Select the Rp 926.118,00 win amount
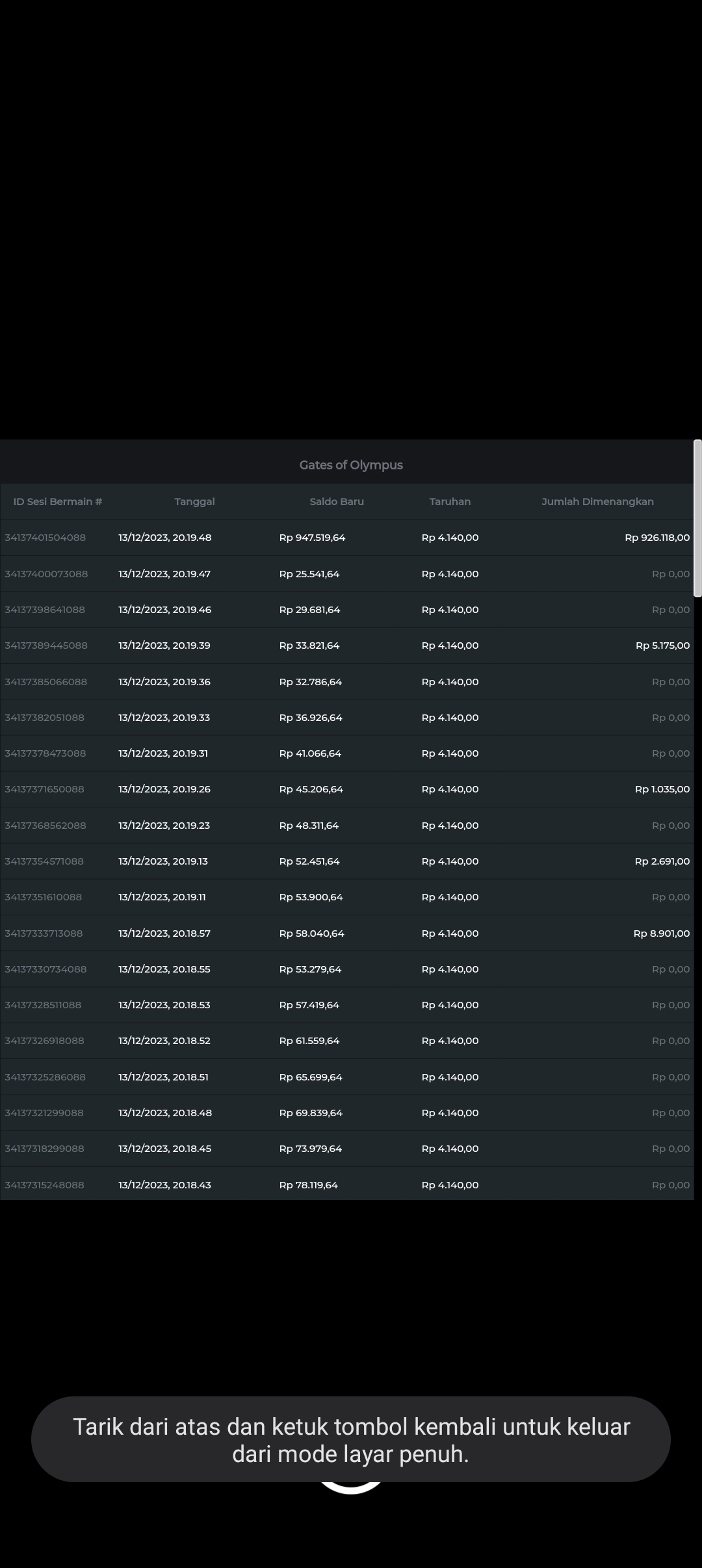The image size is (702, 1568). click(656, 538)
